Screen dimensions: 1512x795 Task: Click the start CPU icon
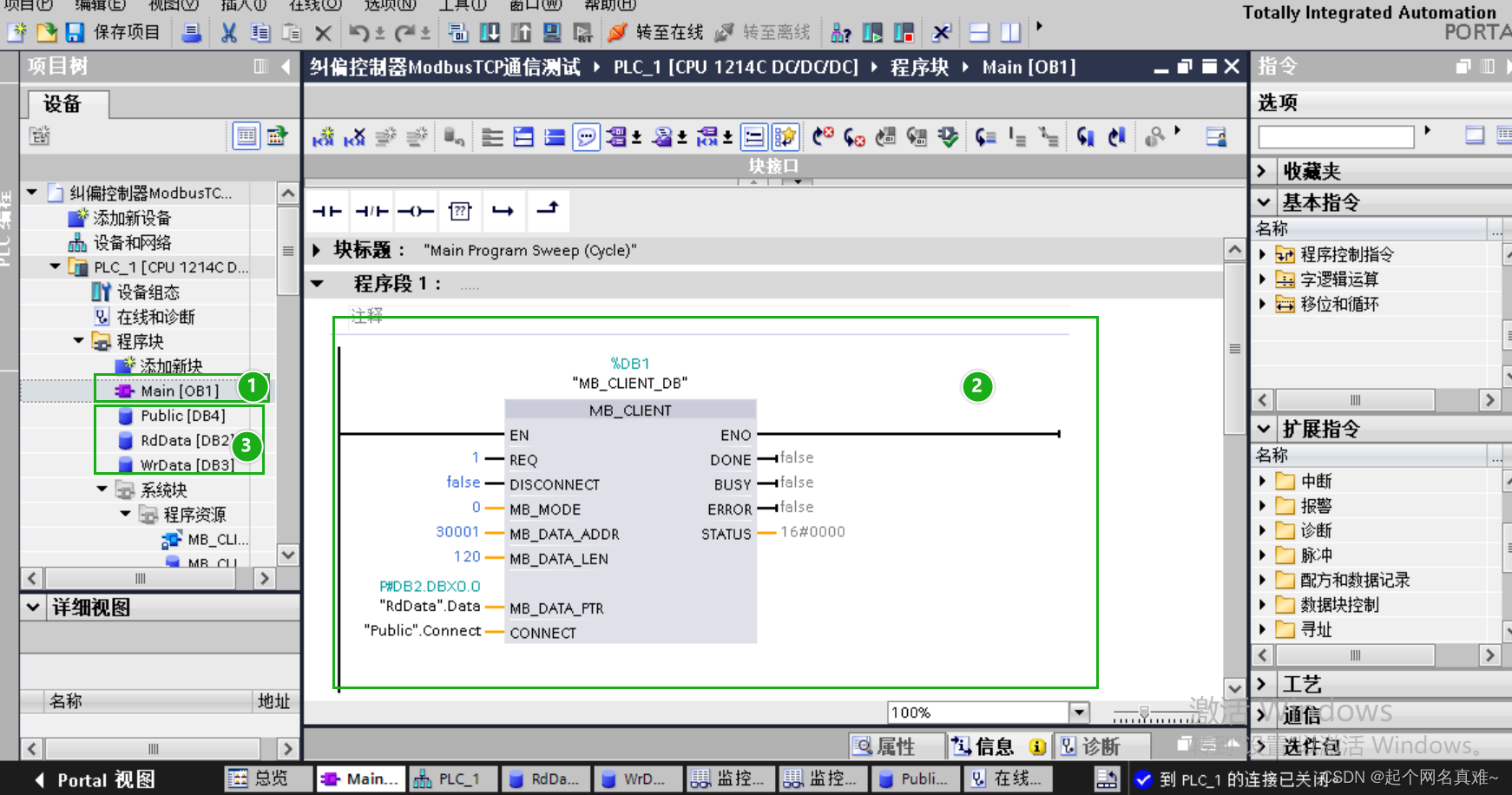tap(872, 33)
